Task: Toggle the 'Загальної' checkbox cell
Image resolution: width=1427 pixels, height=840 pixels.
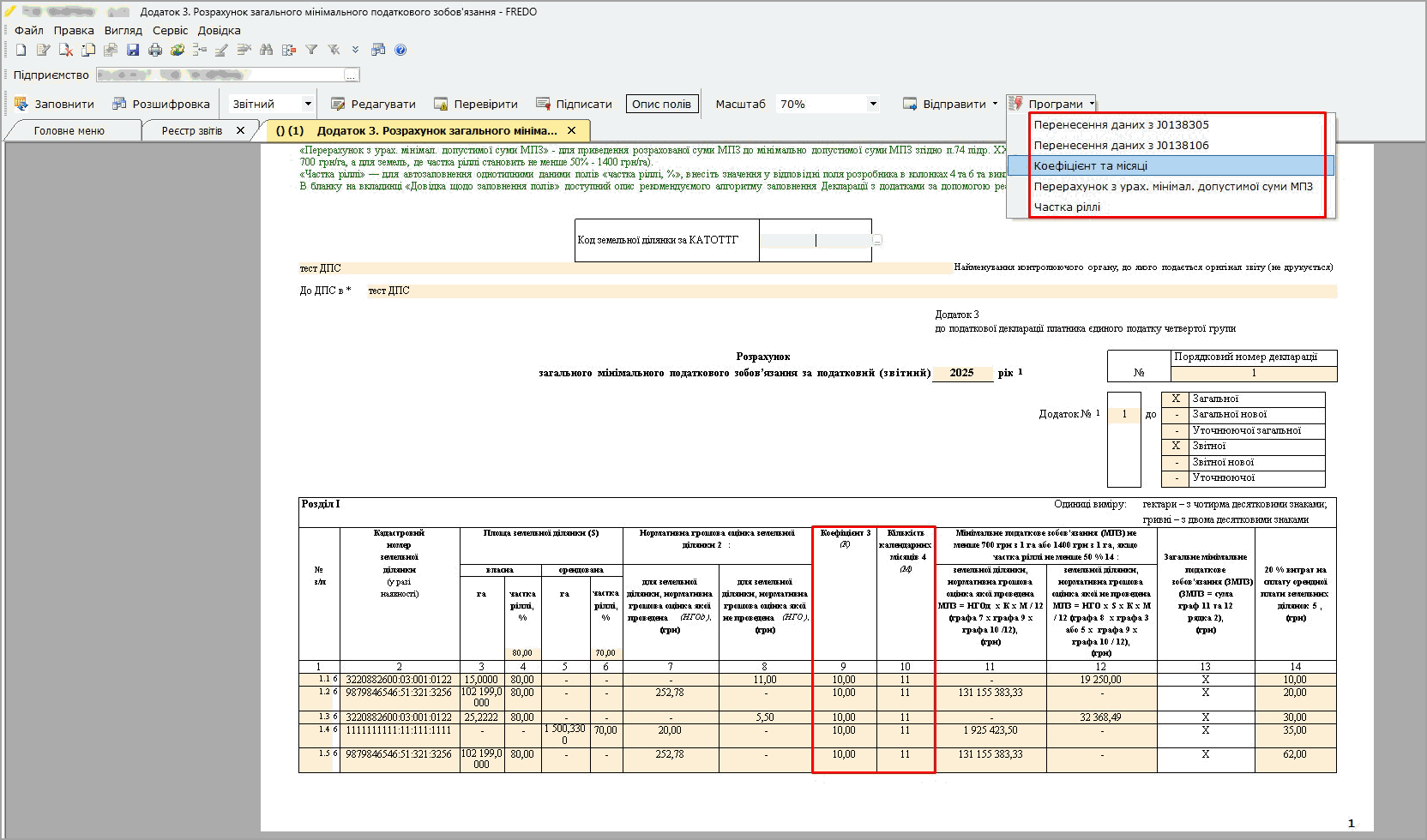Action: tap(1176, 399)
